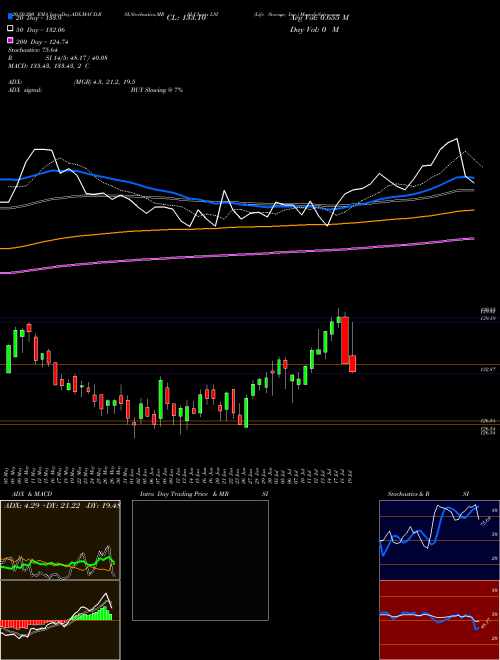Select the '50 Day - 132.06' legend text

point(41,30)
